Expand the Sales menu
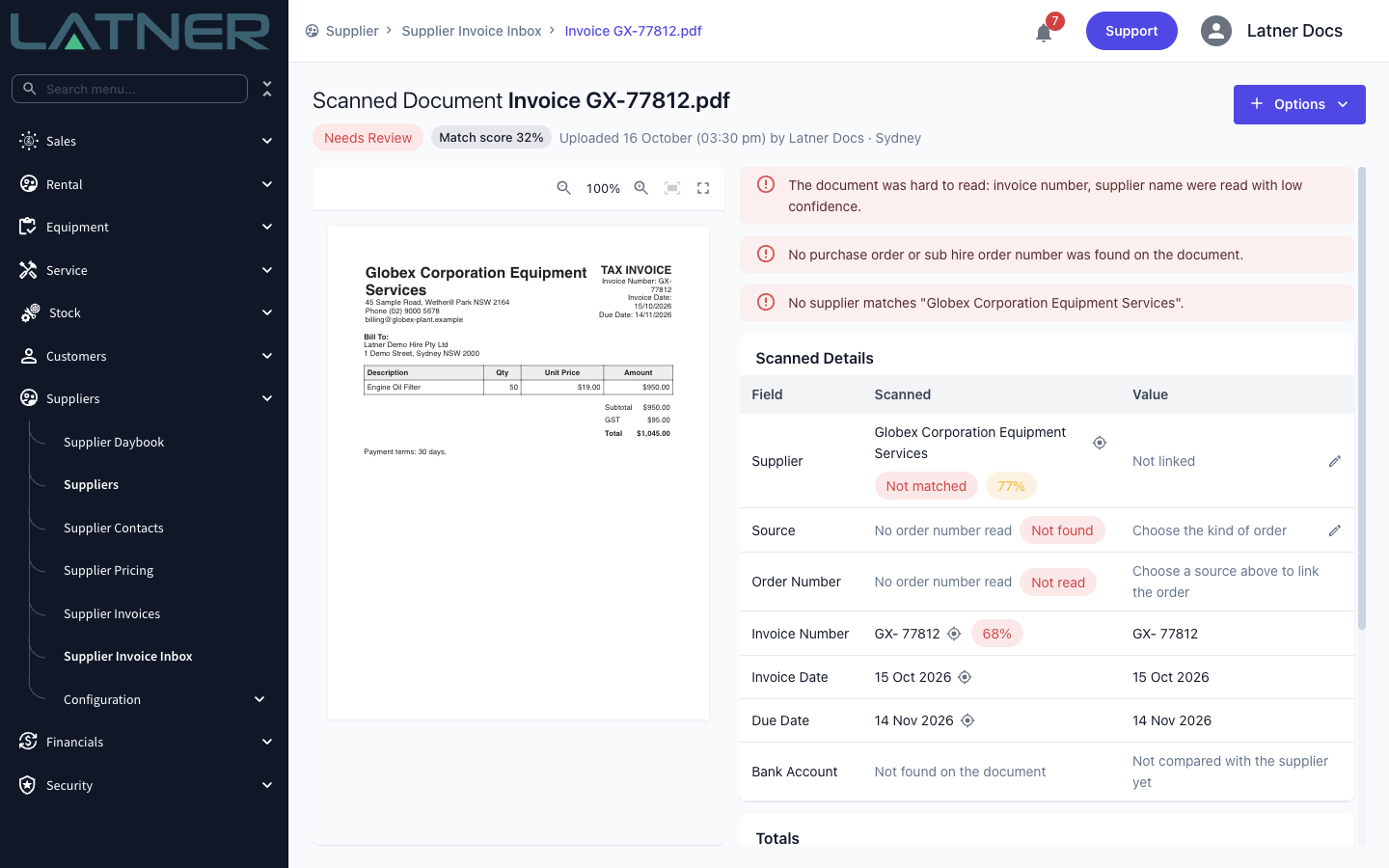The image size is (1389, 868). click(x=145, y=141)
